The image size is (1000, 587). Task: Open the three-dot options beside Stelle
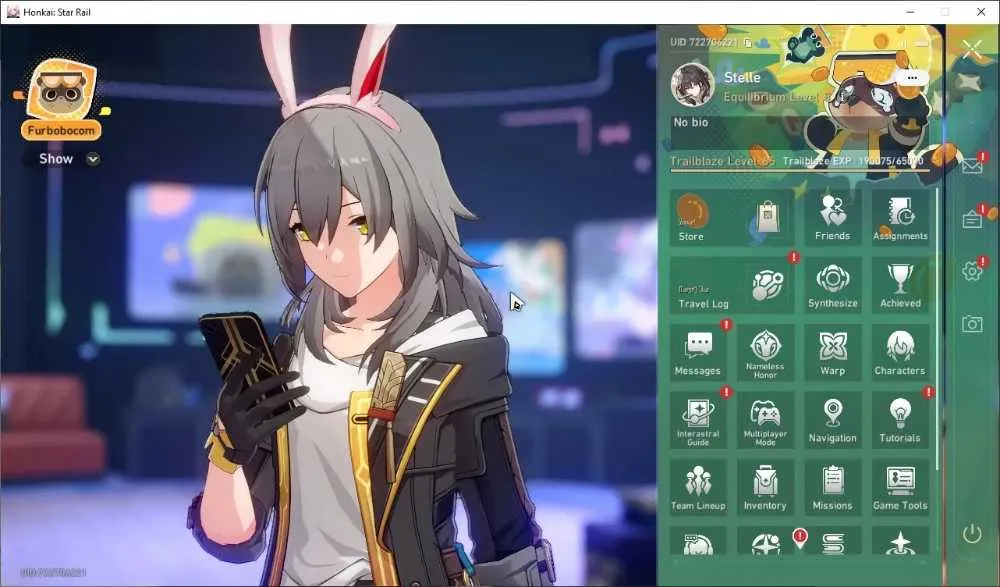pyautogui.click(x=912, y=78)
